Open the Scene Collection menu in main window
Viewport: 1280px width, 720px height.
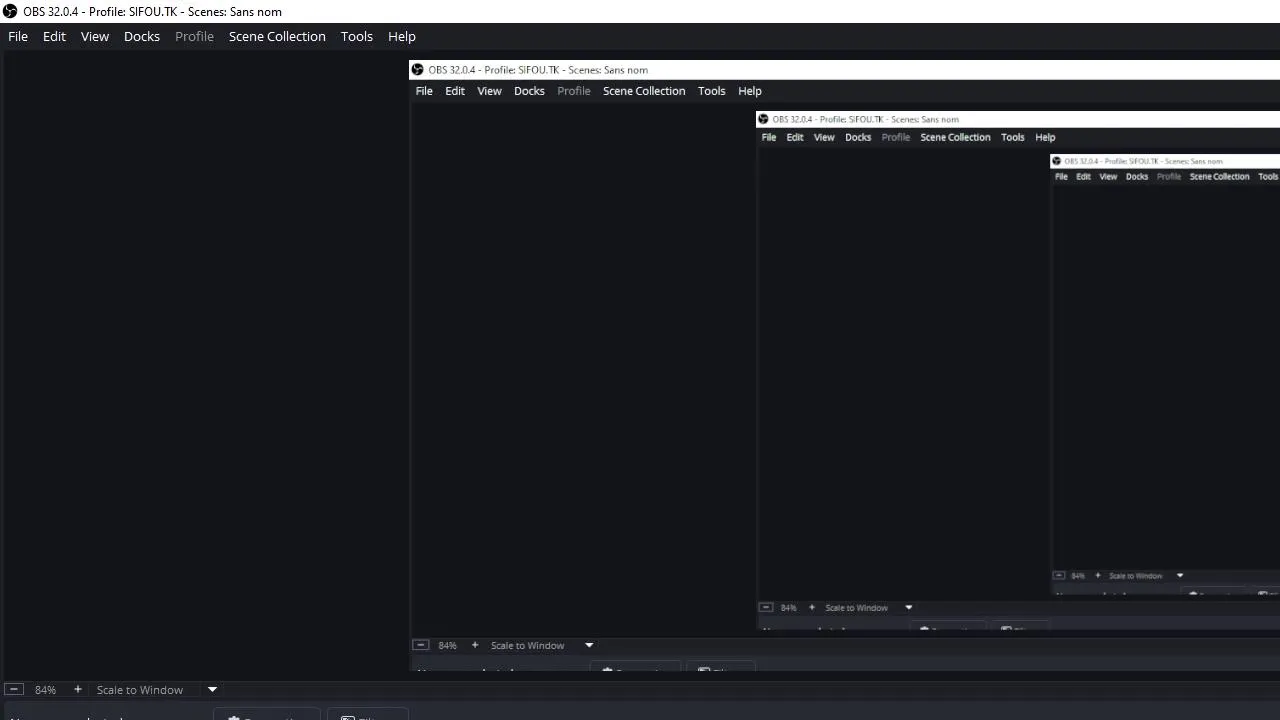pyautogui.click(x=277, y=36)
